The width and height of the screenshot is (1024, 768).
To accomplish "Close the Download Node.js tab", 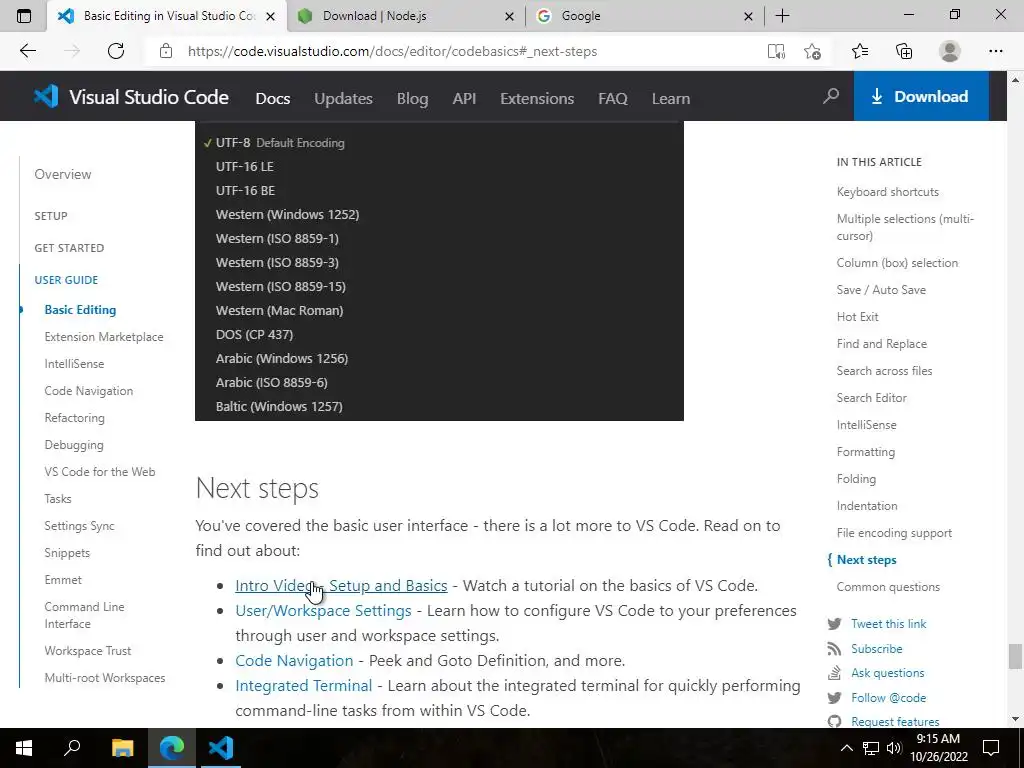I will (x=509, y=16).
